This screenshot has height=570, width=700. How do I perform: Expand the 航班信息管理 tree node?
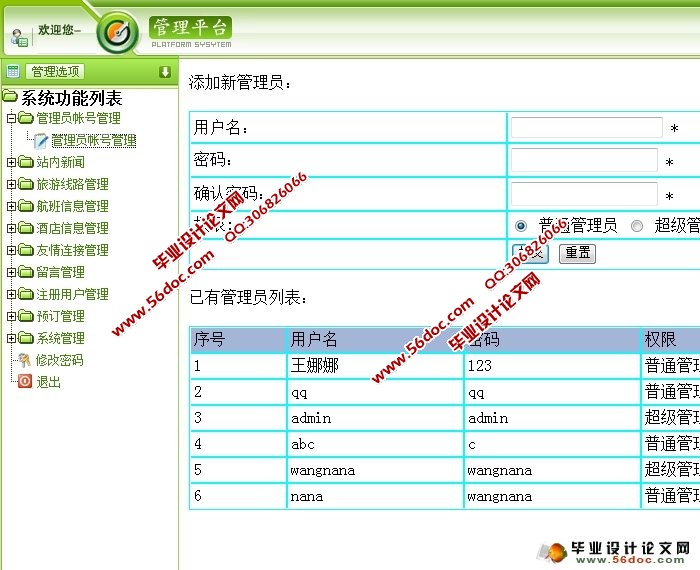pos(12,206)
